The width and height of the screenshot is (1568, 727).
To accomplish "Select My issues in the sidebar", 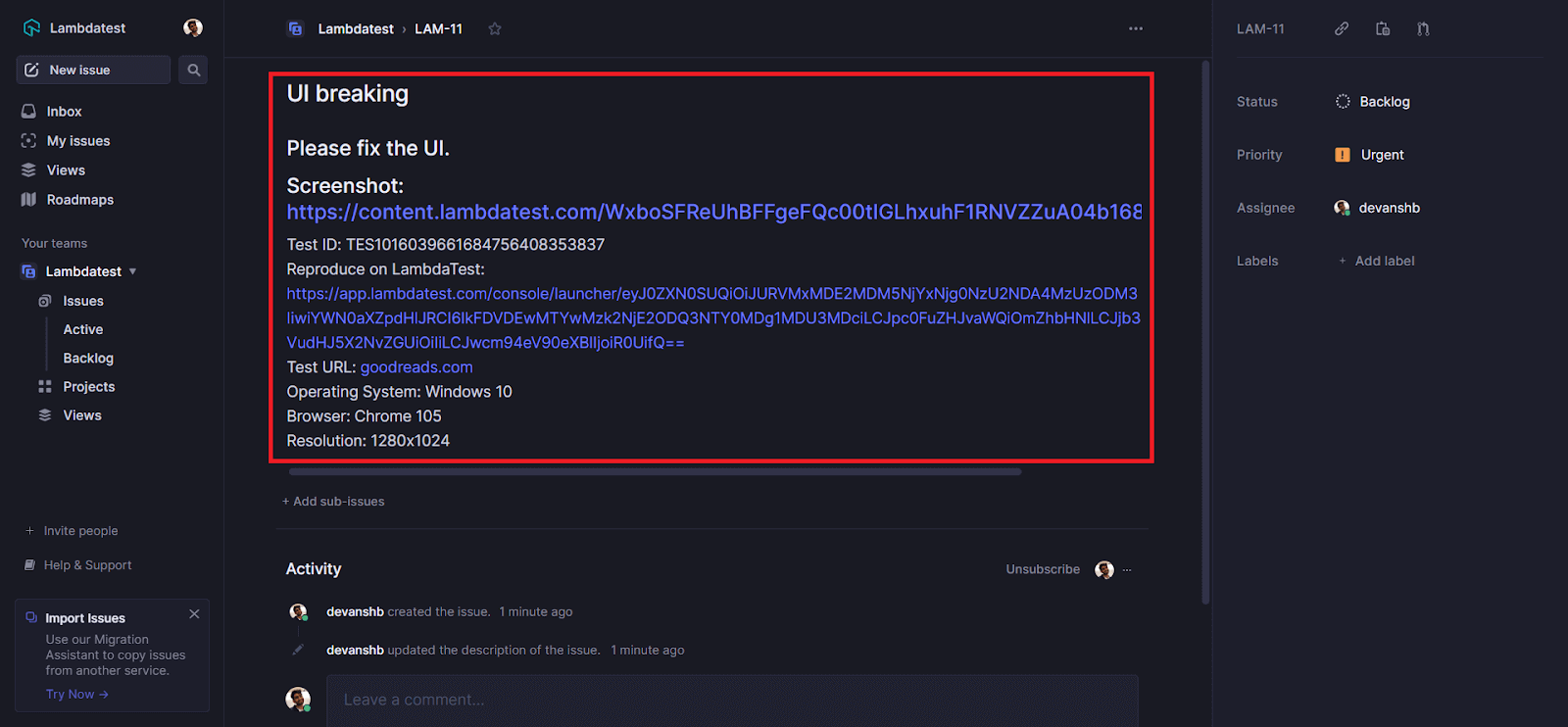I will (x=77, y=140).
